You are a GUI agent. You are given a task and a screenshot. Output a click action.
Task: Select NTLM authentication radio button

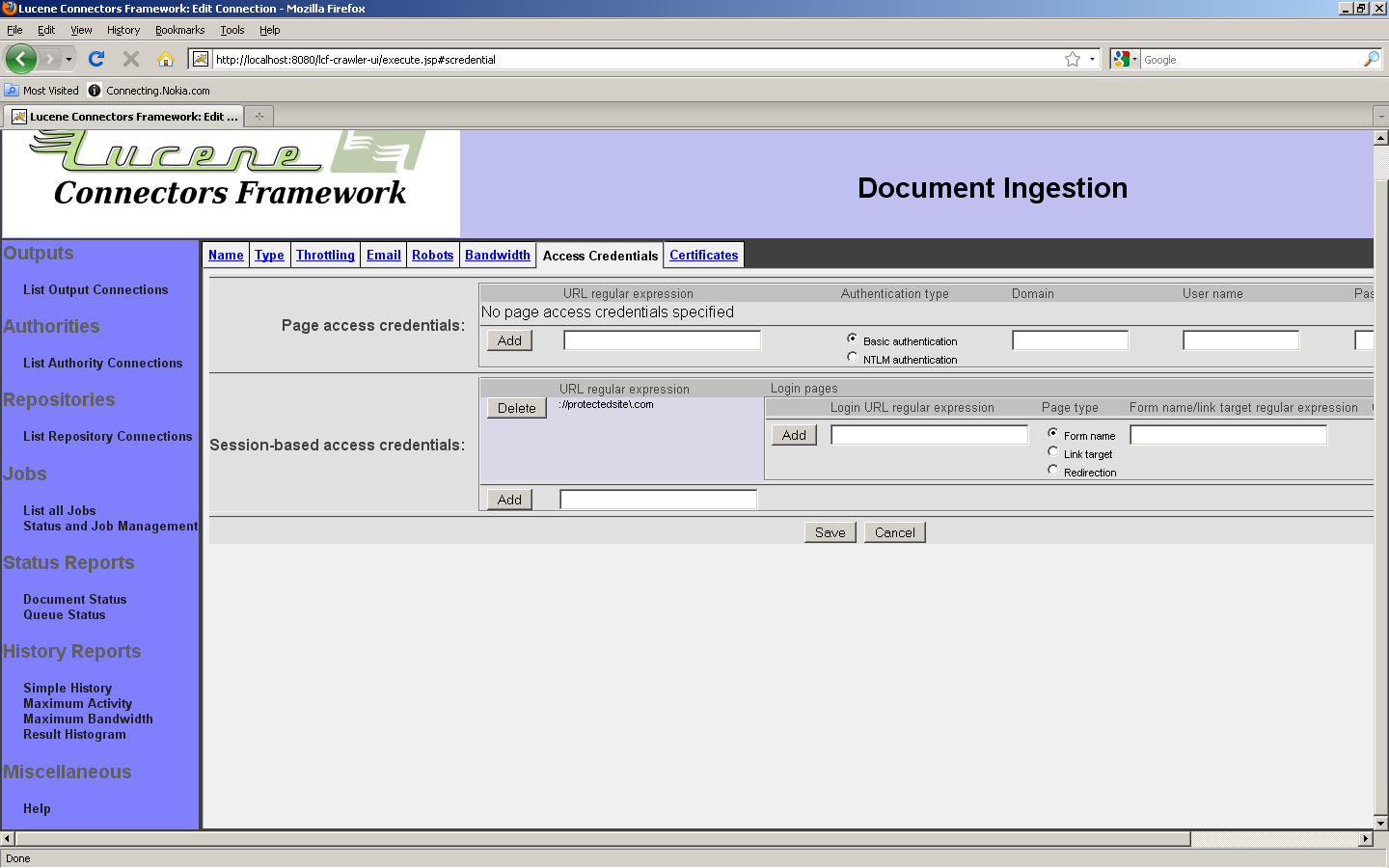pos(853,358)
